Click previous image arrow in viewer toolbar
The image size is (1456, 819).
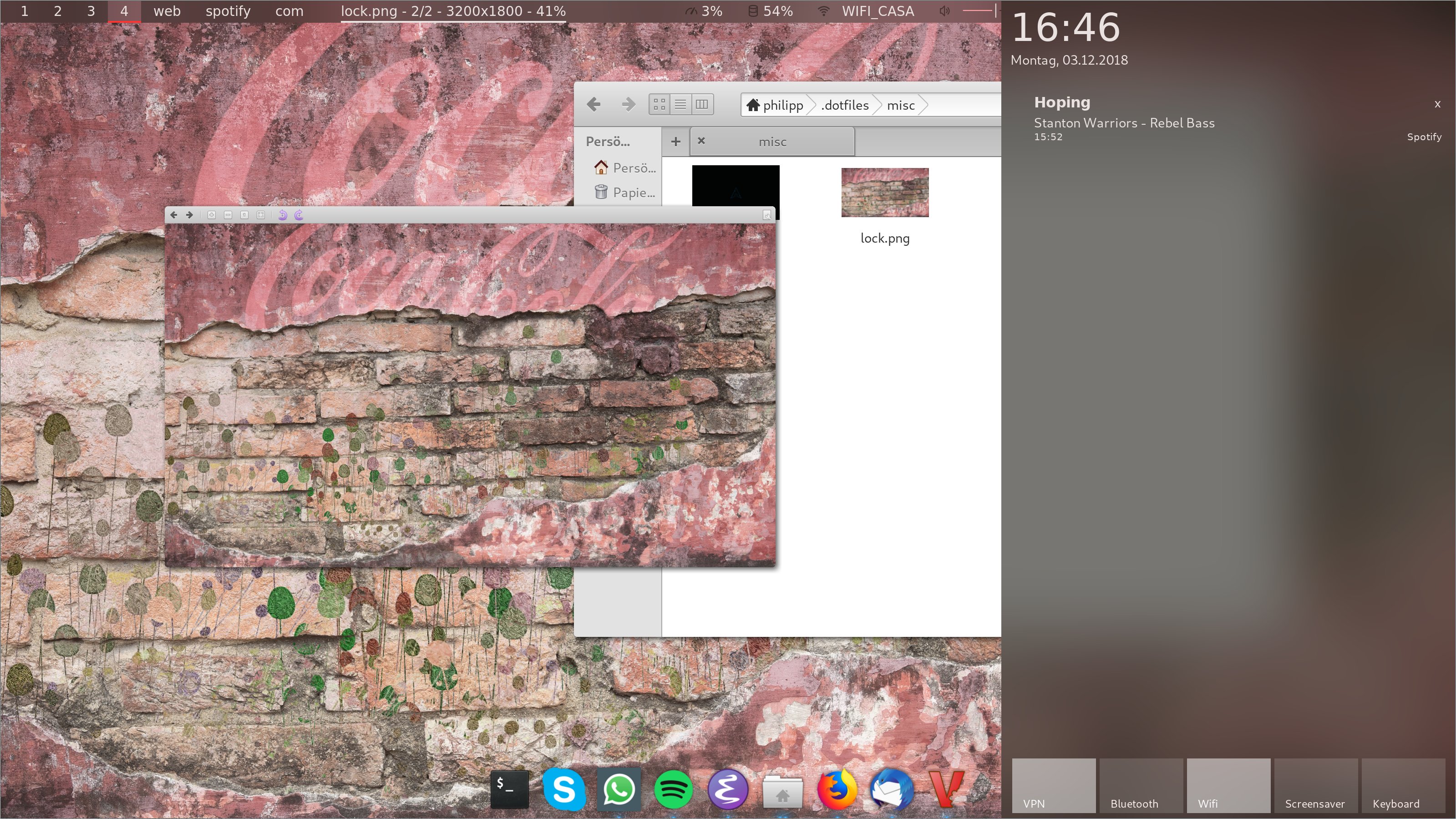pyautogui.click(x=174, y=215)
